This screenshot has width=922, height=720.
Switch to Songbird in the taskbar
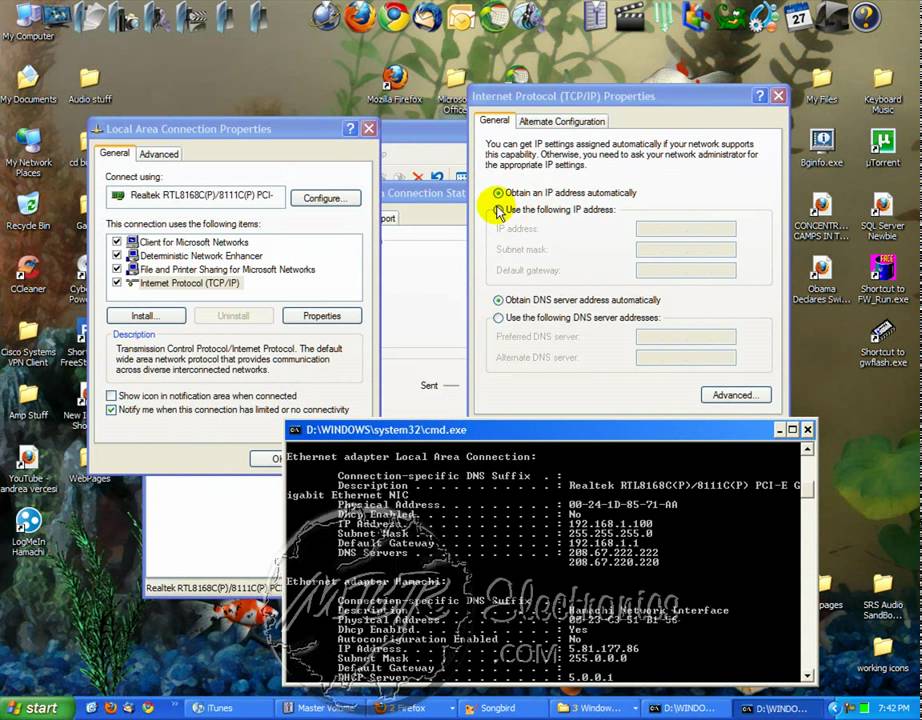[x=503, y=708]
